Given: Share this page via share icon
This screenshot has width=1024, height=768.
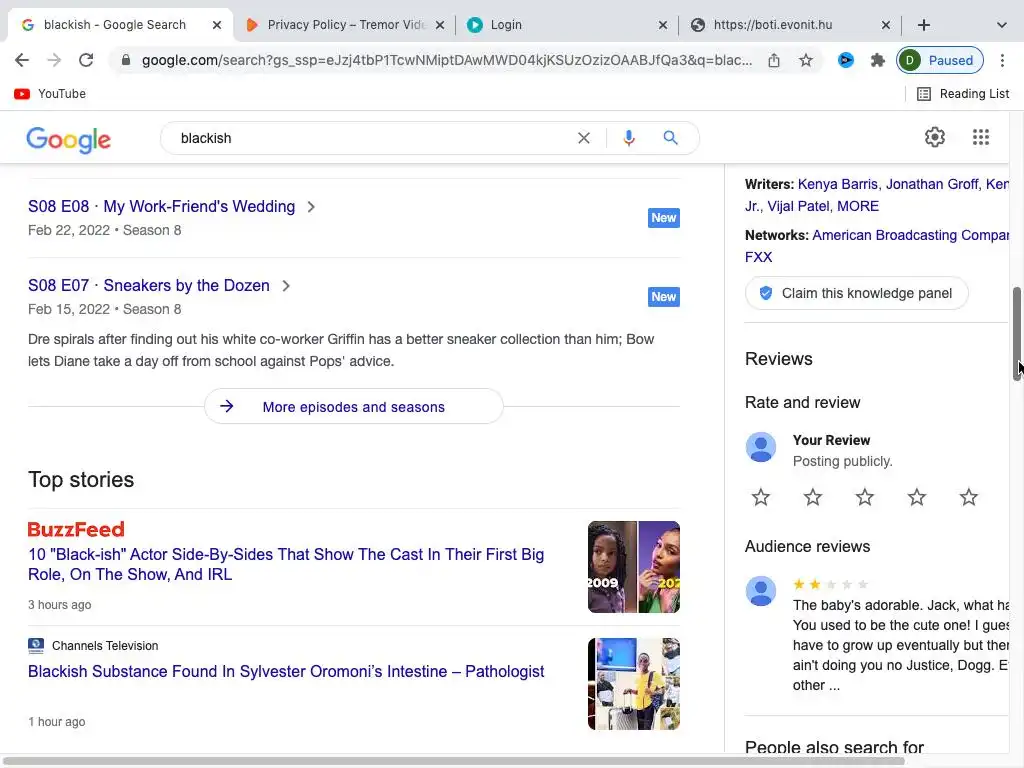Looking at the screenshot, I should (774, 60).
